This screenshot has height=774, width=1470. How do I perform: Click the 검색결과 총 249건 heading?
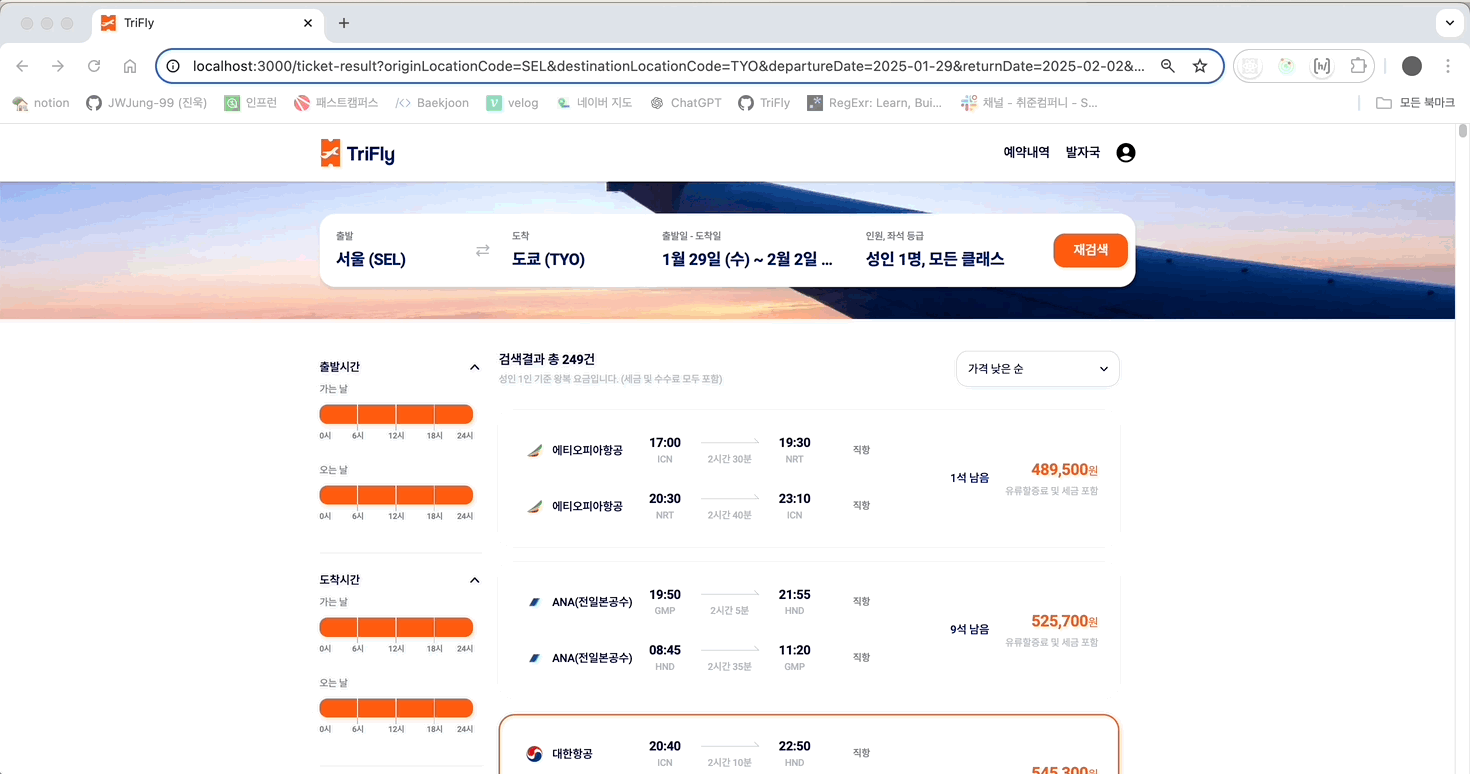click(547, 359)
